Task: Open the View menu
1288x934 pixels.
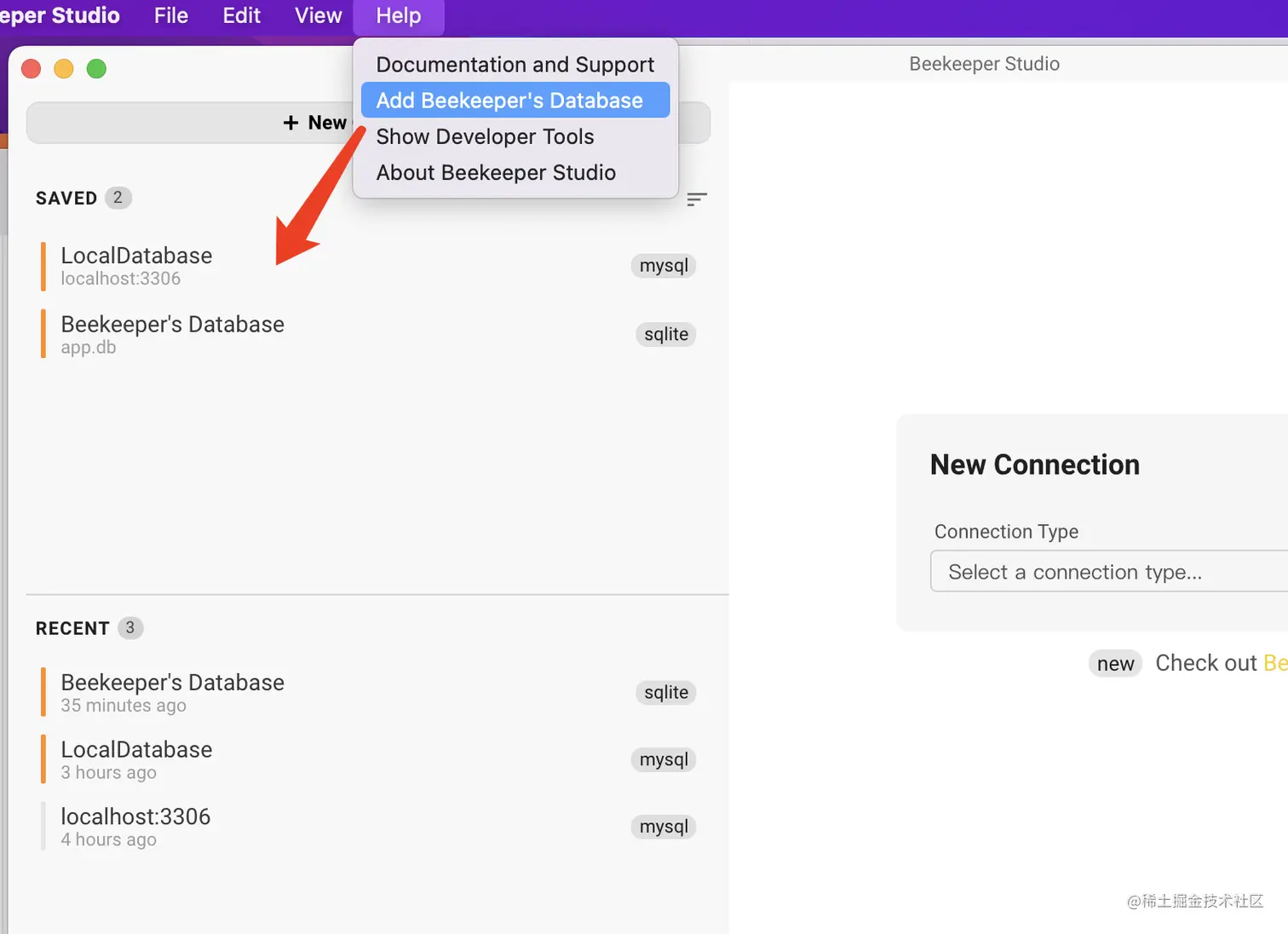Action: click(x=318, y=16)
